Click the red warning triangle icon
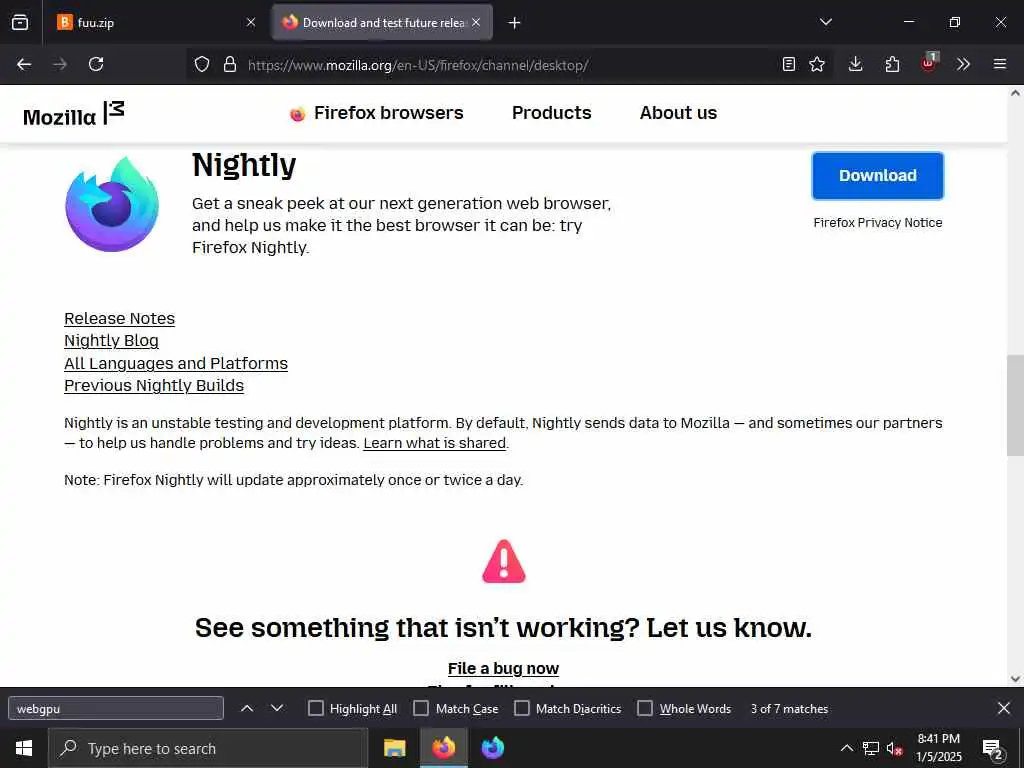The height and width of the screenshot is (768, 1024). pos(504,562)
